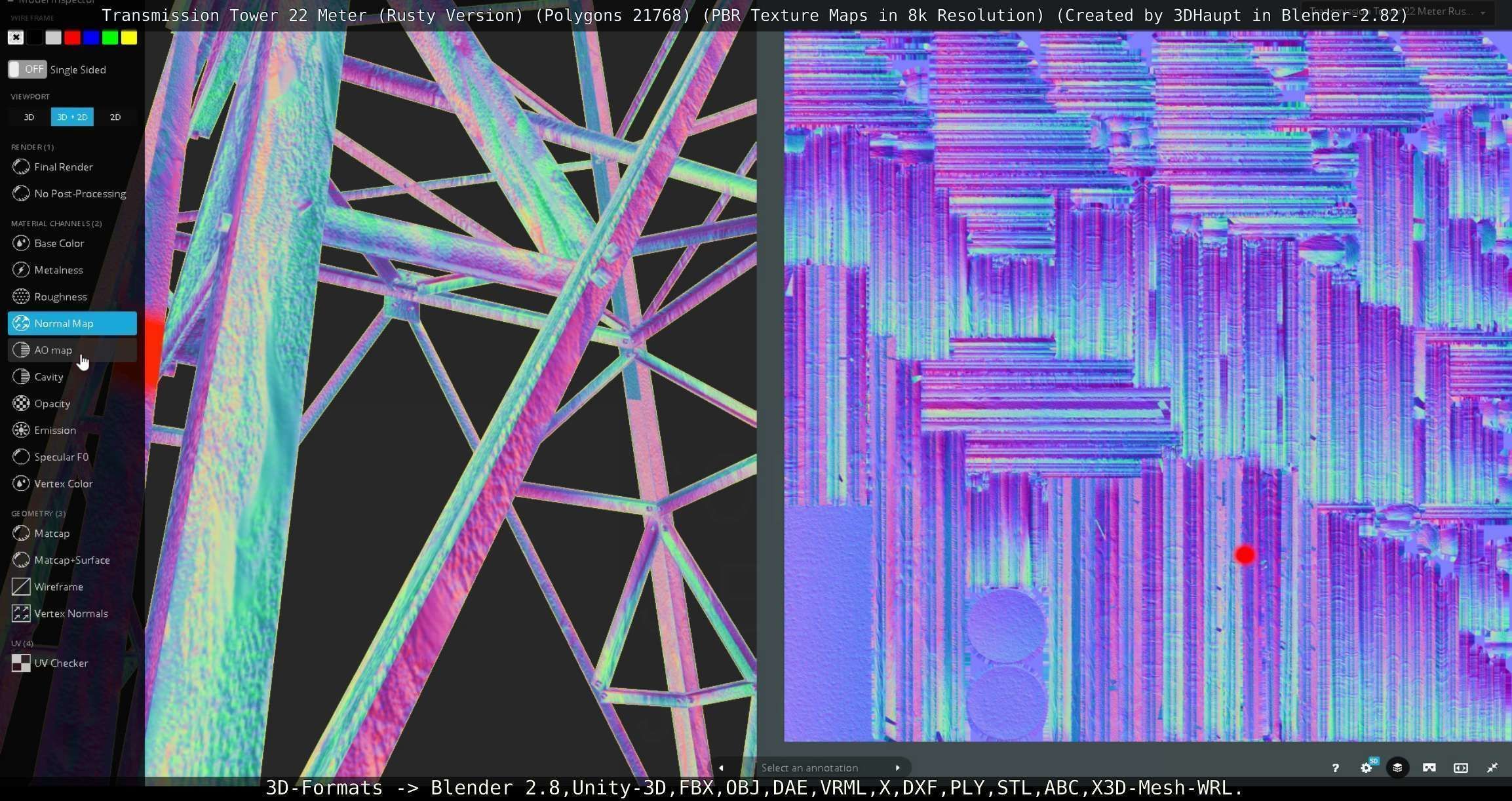Viewport: 1512px width, 801px height.
Task: Select the 3D + 2D viewport mode
Action: [x=72, y=117]
